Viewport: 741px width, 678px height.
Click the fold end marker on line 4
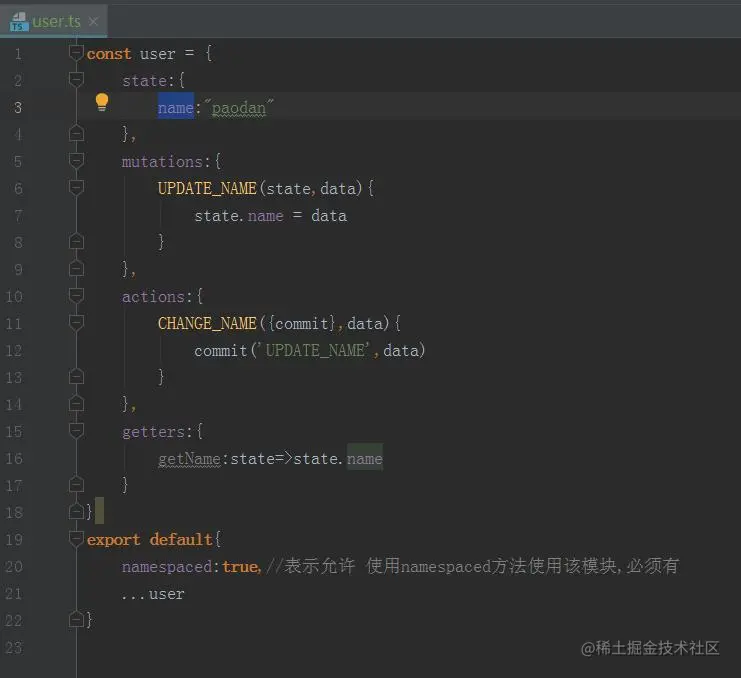click(x=76, y=134)
